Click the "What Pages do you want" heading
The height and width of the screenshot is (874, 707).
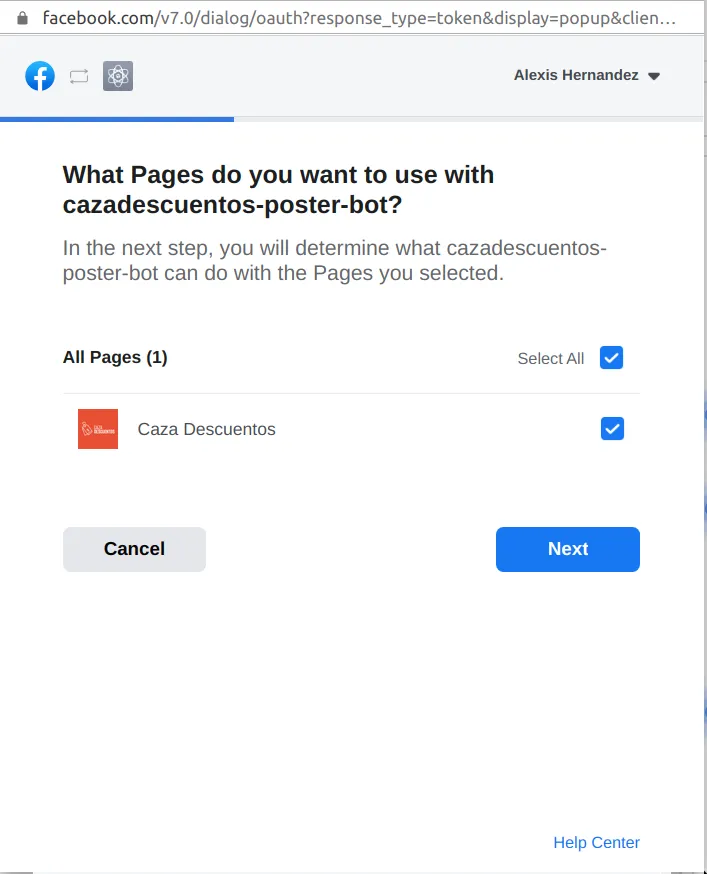coord(278,190)
